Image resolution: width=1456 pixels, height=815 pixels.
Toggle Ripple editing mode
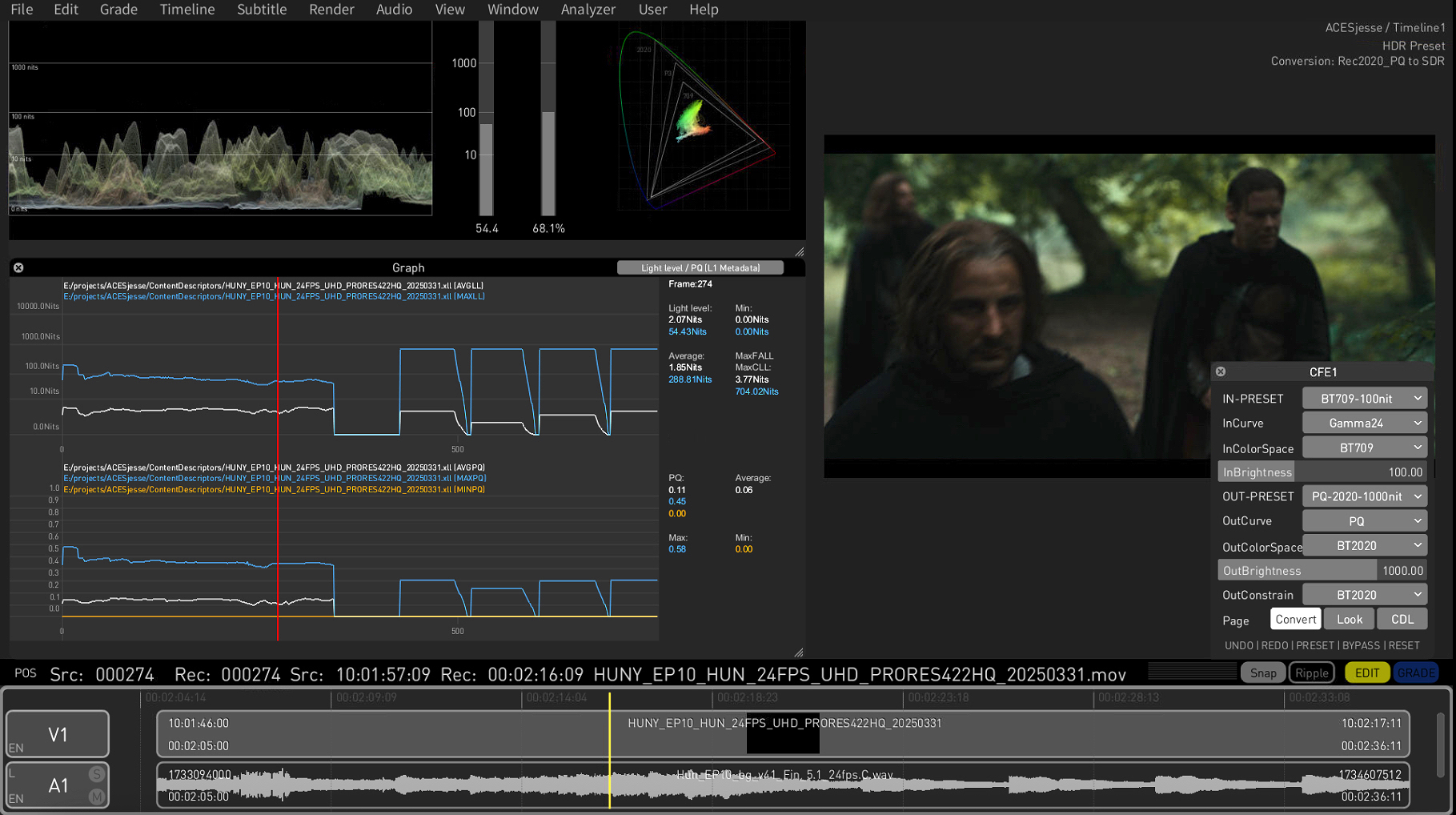click(x=1311, y=672)
